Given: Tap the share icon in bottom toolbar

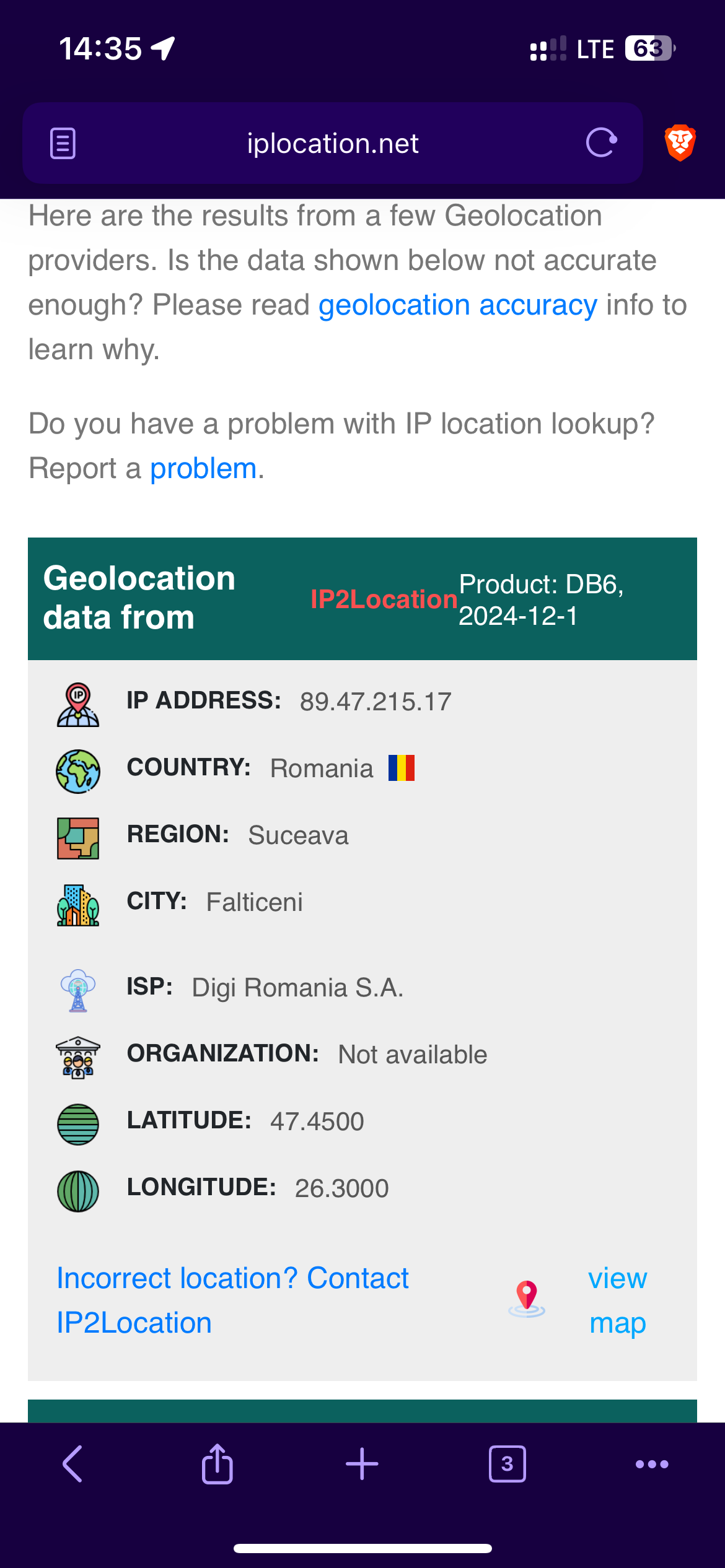Looking at the screenshot, I should 217,1464.
